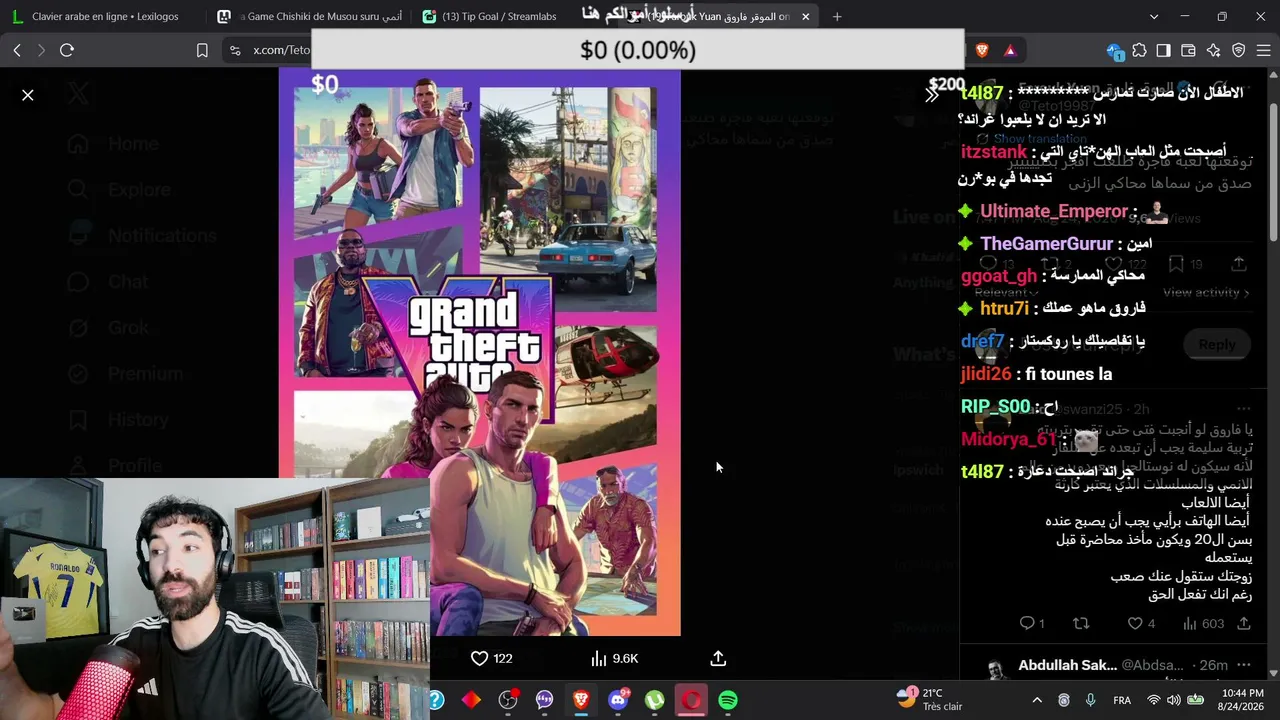Screen dimensions: 1280x720
Task: Open more options on Abdullah Sak comment
Action: (x=1244, y=665)
